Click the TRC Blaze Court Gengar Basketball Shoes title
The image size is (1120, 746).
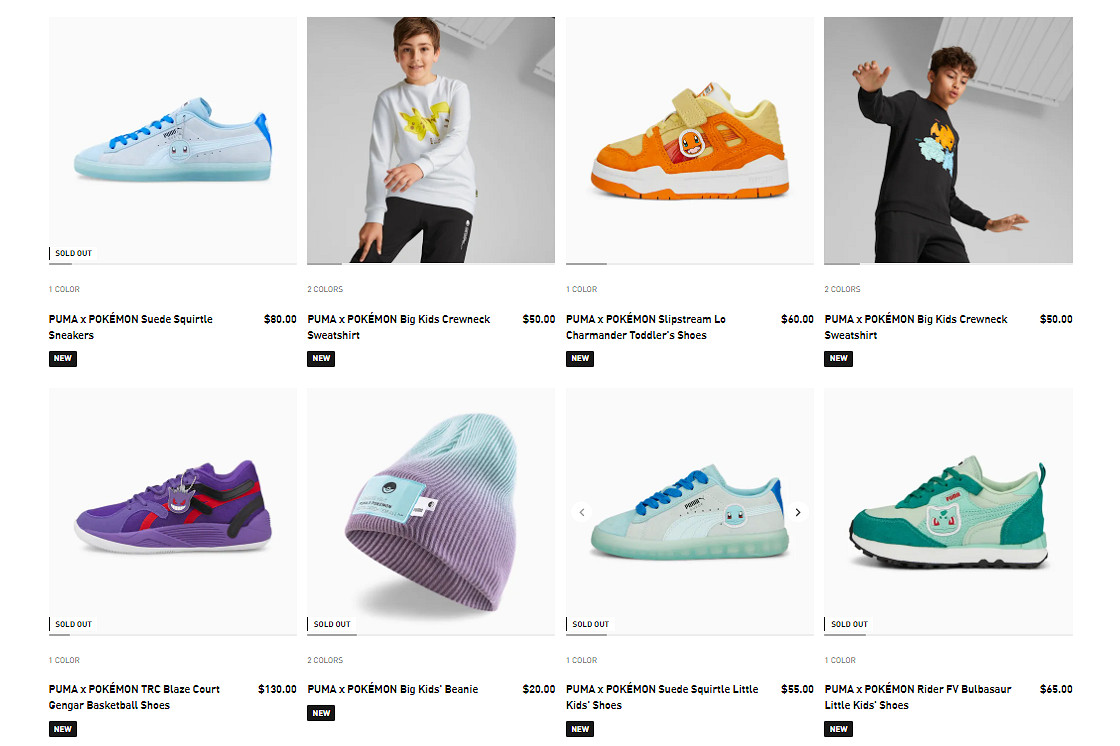(134, 697)
